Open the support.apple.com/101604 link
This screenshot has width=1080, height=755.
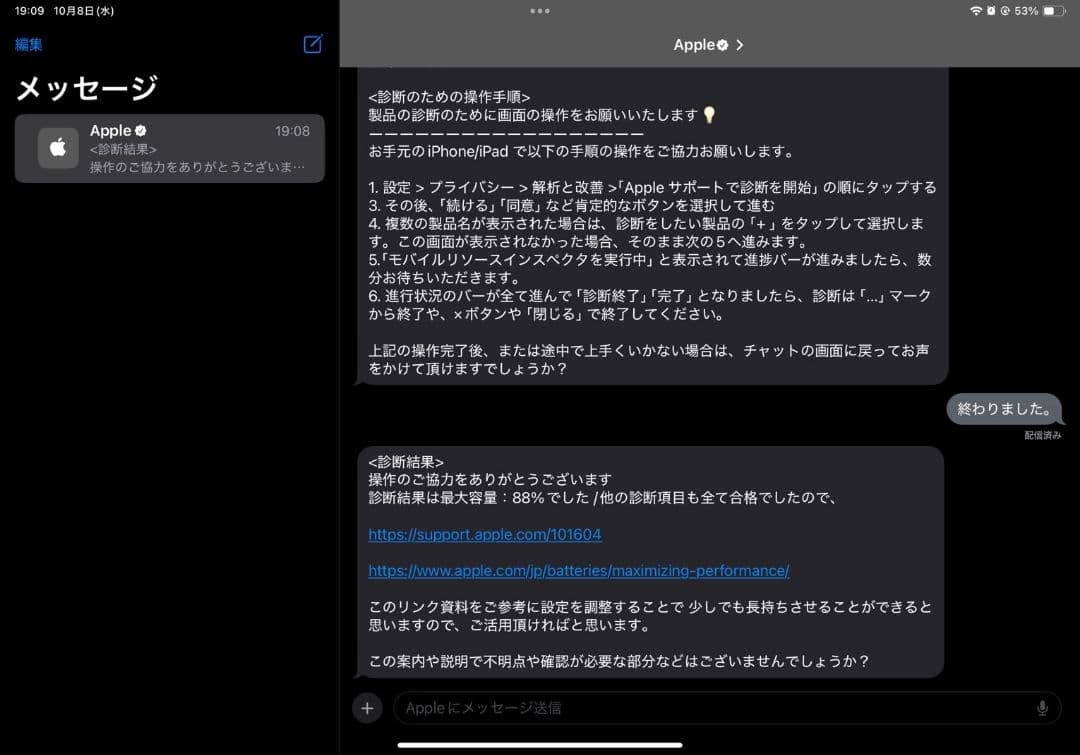click(485, 534)
